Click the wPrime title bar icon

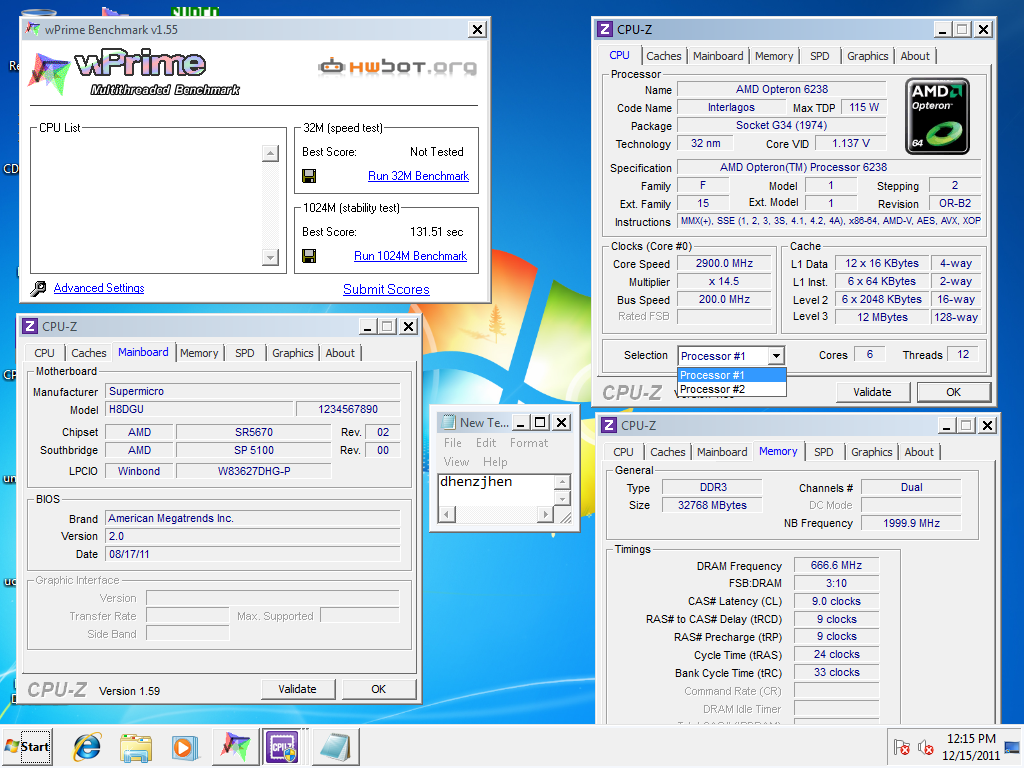point(32,29)
